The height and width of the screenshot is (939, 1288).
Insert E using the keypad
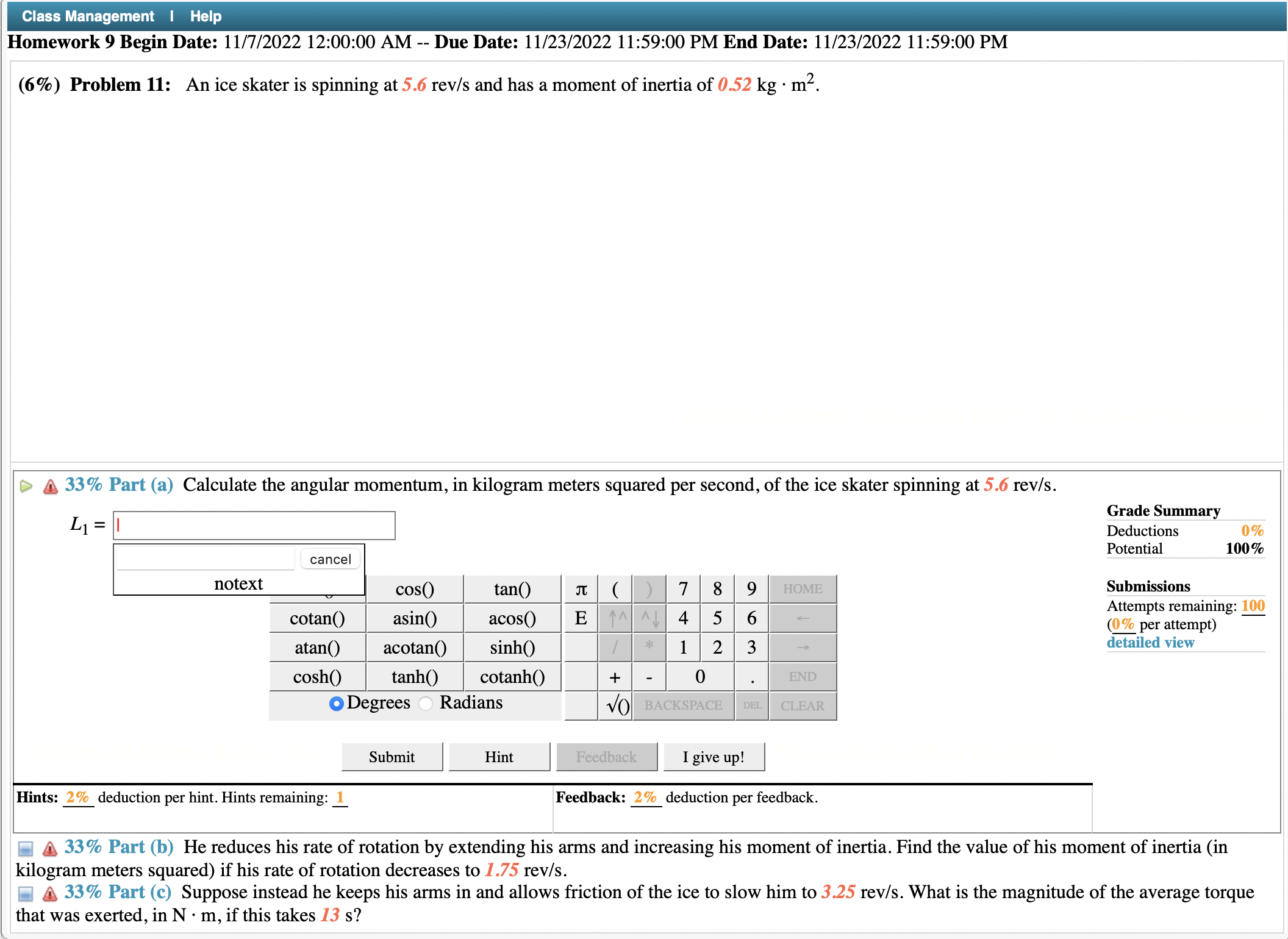point(580,618)
